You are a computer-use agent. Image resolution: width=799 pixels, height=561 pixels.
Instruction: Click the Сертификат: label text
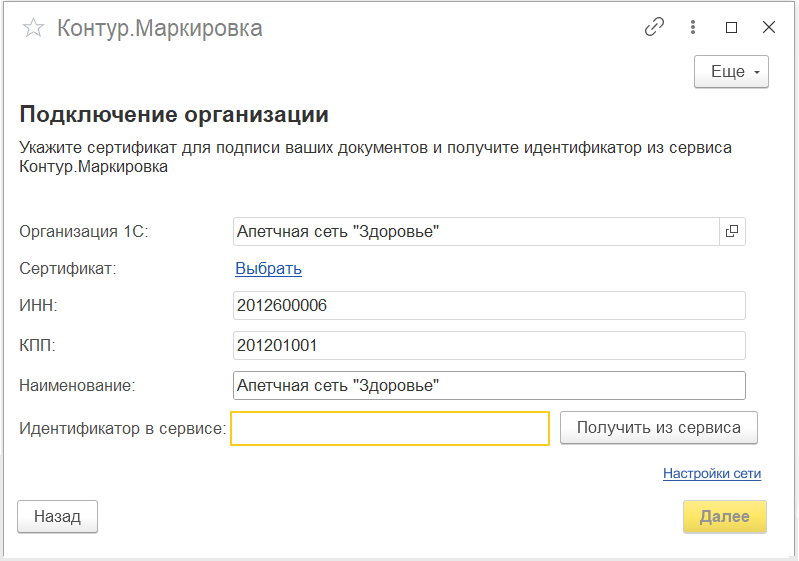point(68,268)
